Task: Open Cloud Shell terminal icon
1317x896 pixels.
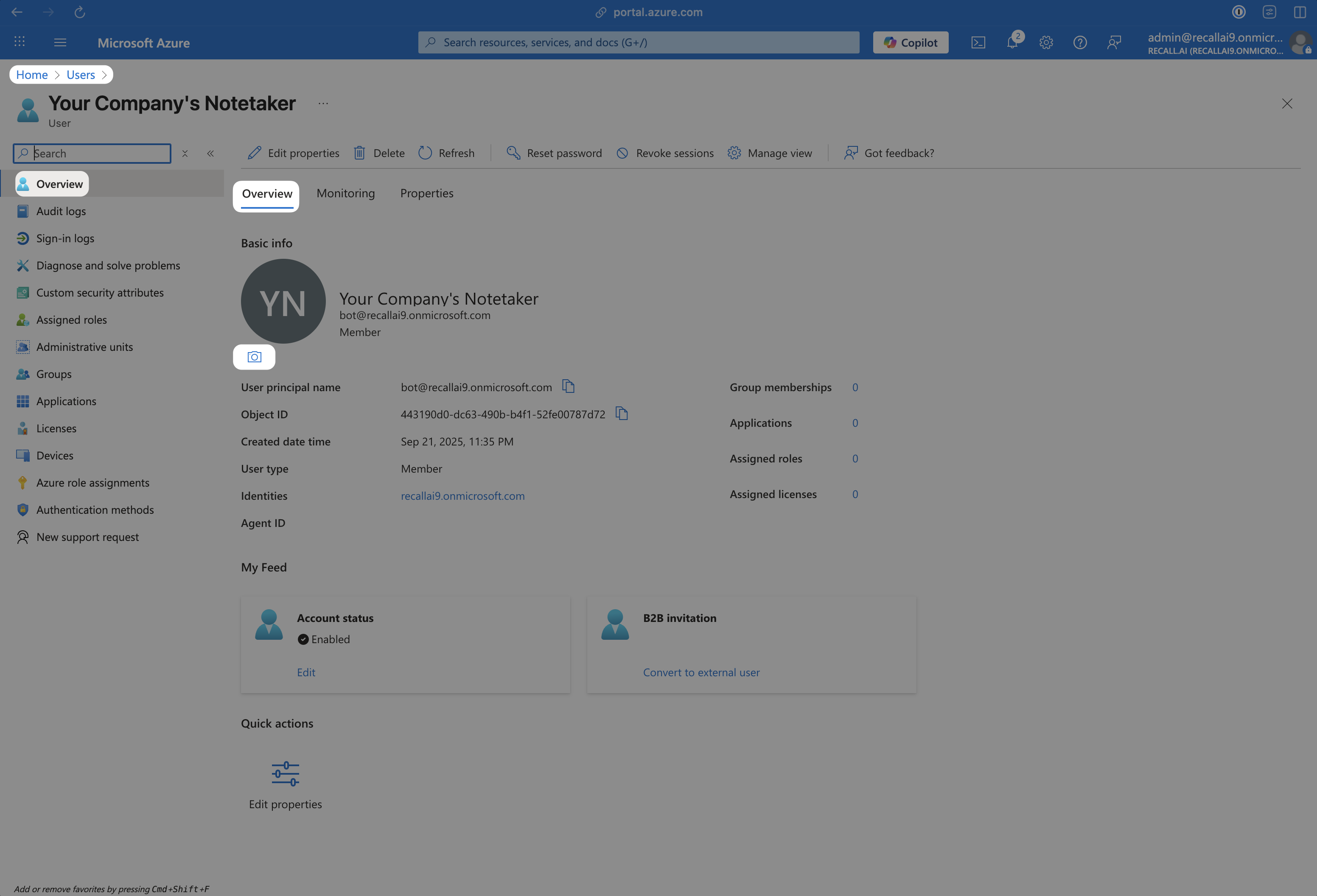Action: click(x=978, y=42)
